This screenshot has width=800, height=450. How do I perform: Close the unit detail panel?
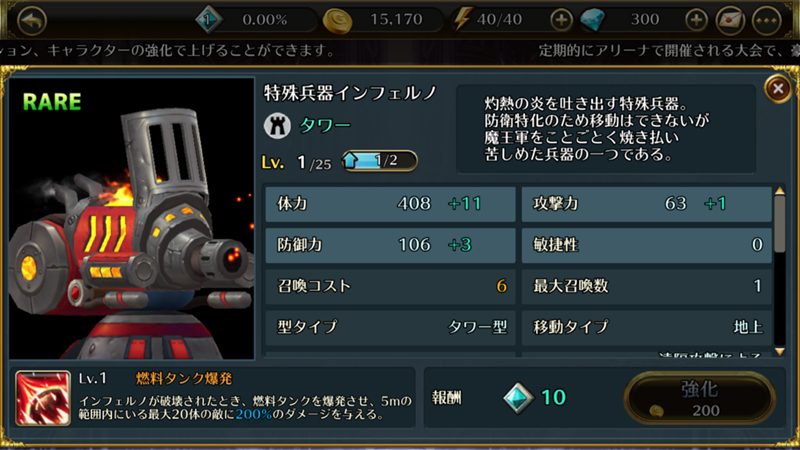click(778, 89)
